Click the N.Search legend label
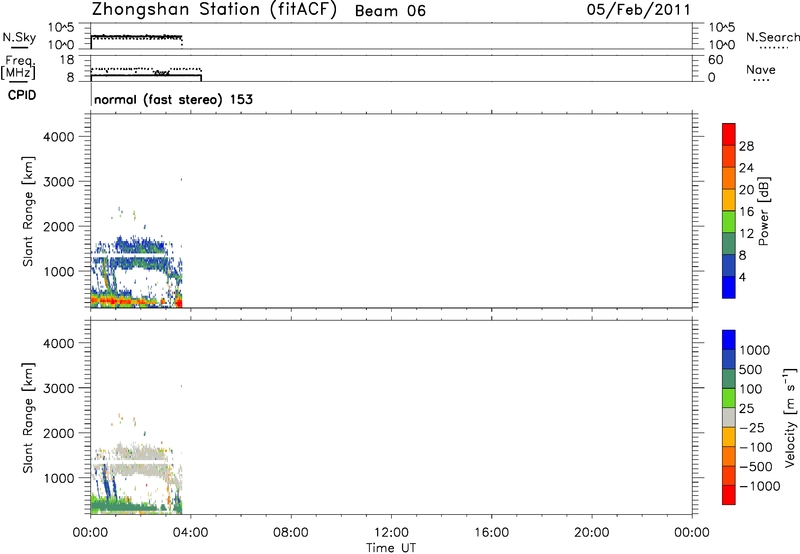This screenshot has width=800, height=554. [x=772, y=37]
